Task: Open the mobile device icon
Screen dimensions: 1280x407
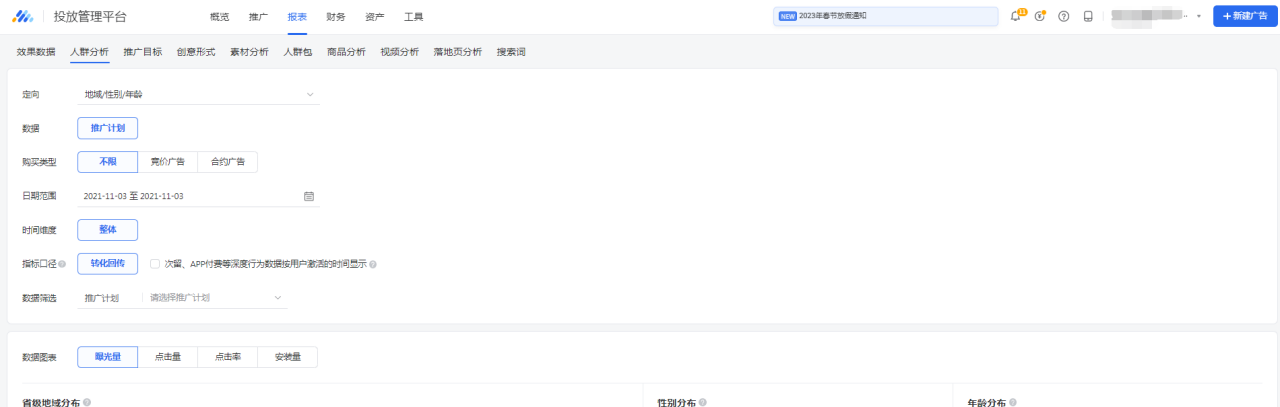Action: point(1088,16)
